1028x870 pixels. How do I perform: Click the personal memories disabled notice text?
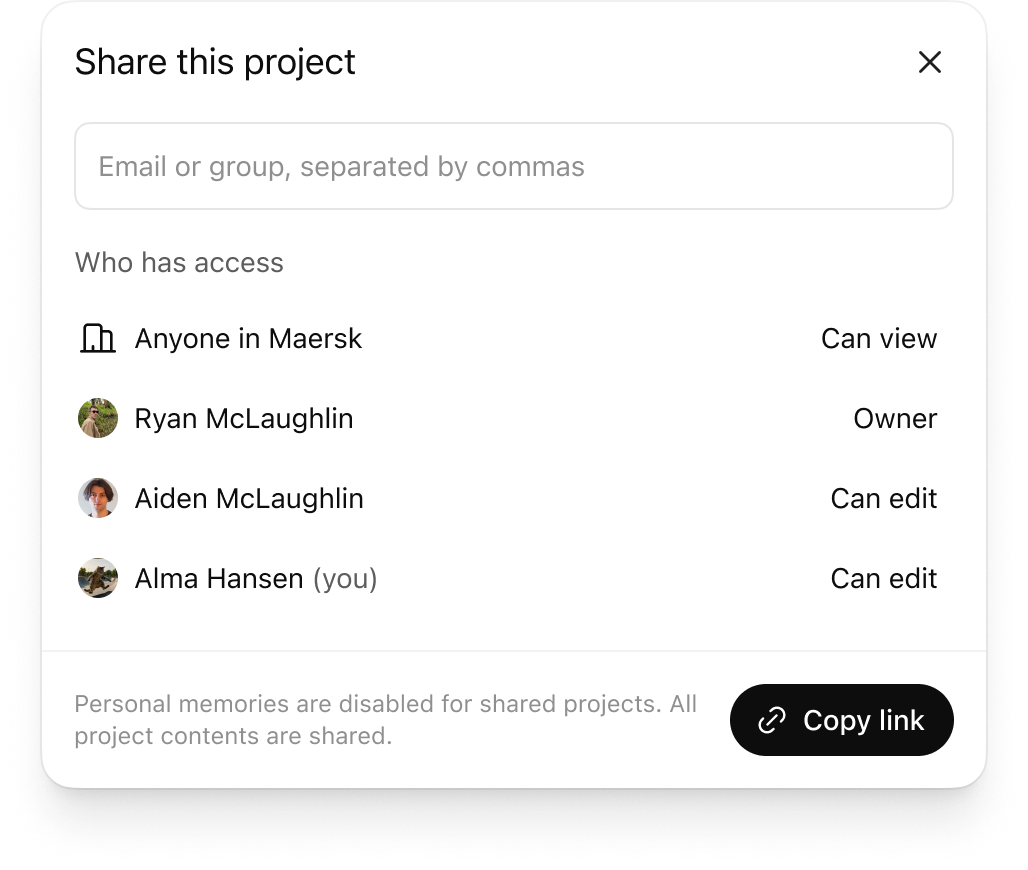tap(385, 720)
